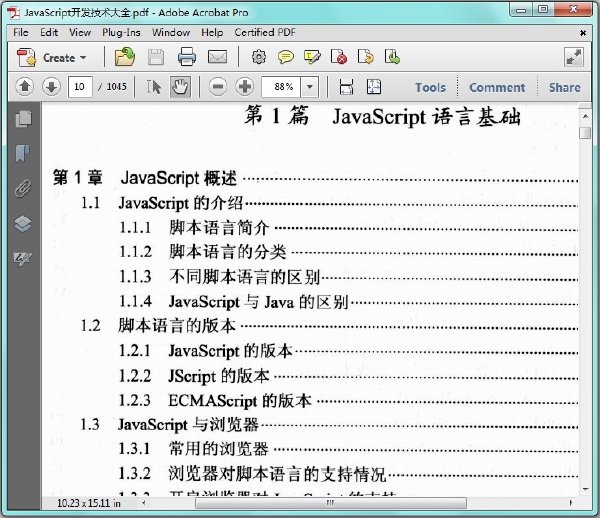Image resolution: width=600 pixels, height=518 pixels.
Task: Click the horizontal scrollbar left arrow
Action: pyautogui.click(x=144, y=503)
